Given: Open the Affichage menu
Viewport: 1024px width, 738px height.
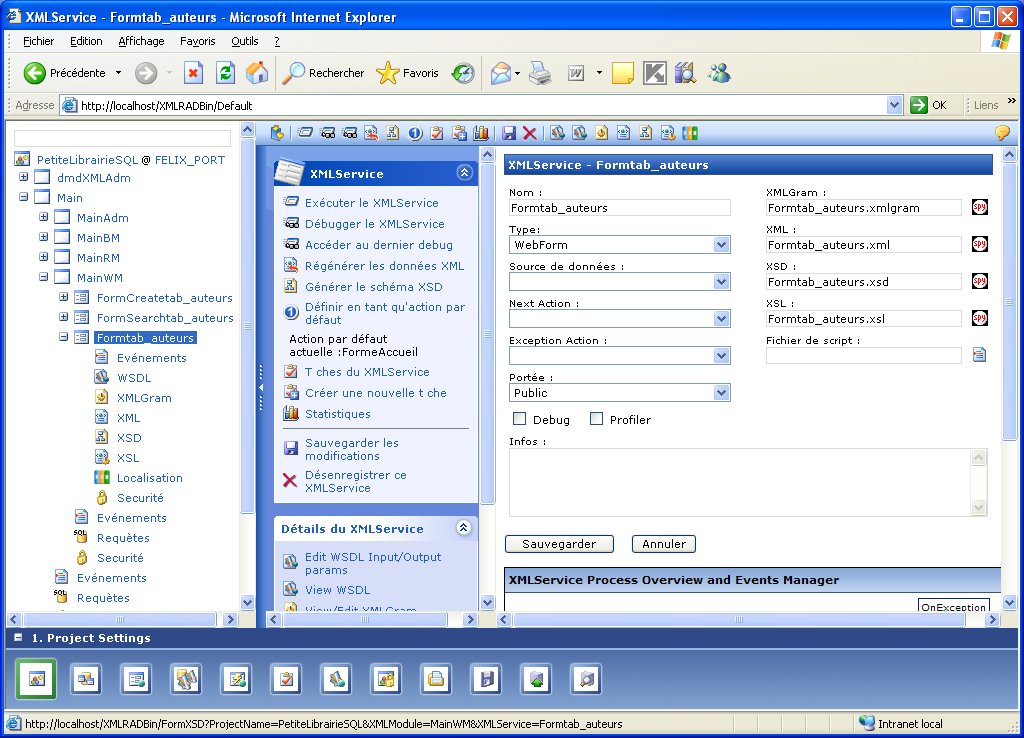Looking at the screenshot, I should (141, 41).
